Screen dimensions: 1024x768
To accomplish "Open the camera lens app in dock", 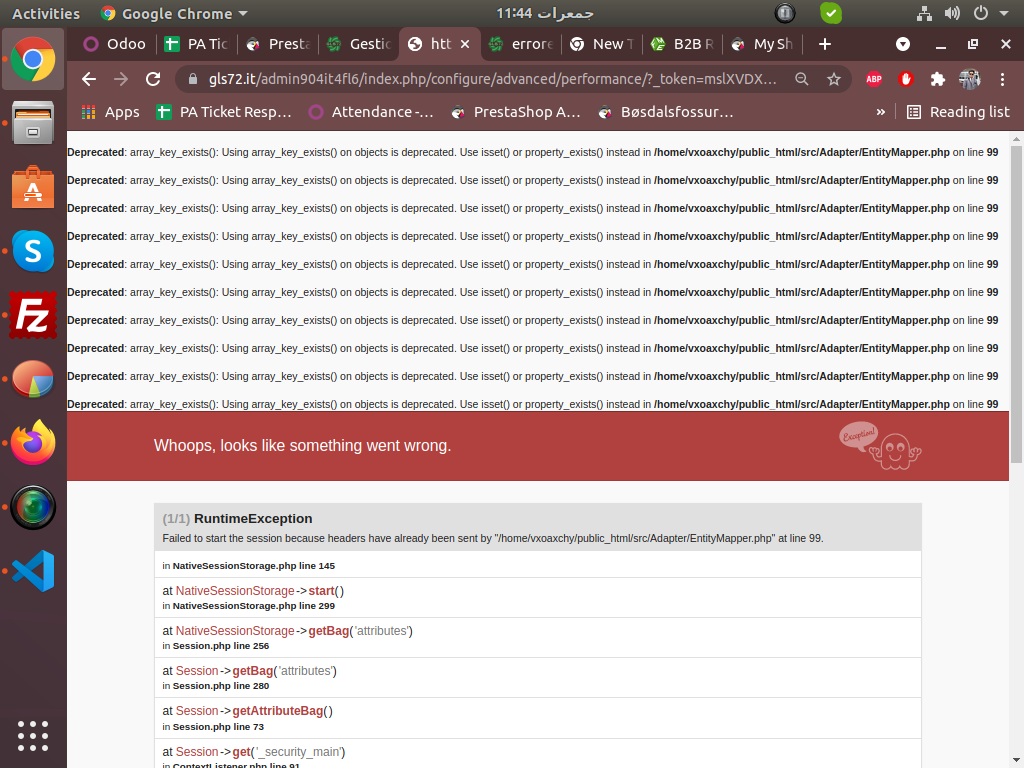I will click(33, 507).
